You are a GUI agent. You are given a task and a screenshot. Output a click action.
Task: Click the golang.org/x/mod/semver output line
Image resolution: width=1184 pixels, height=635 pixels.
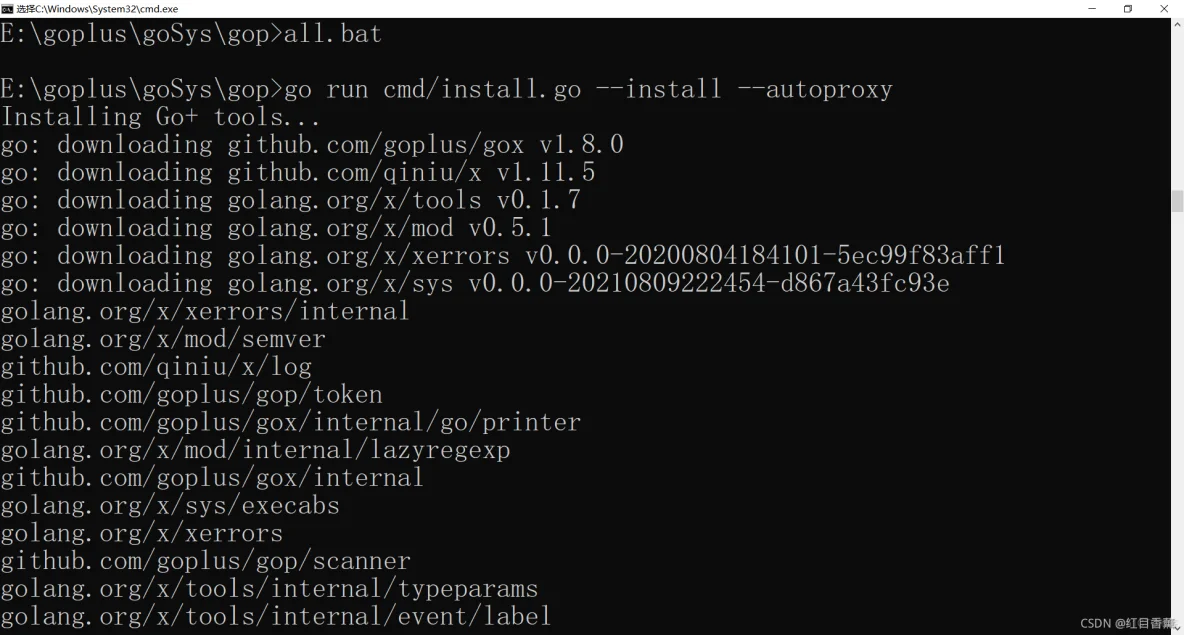pyautogui.click(x=163, y=339)
